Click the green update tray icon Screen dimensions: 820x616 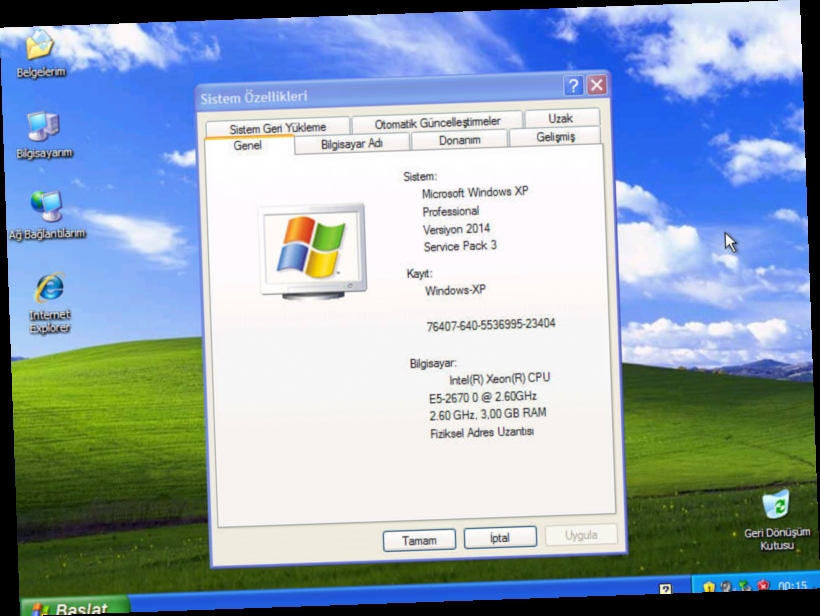742,583
